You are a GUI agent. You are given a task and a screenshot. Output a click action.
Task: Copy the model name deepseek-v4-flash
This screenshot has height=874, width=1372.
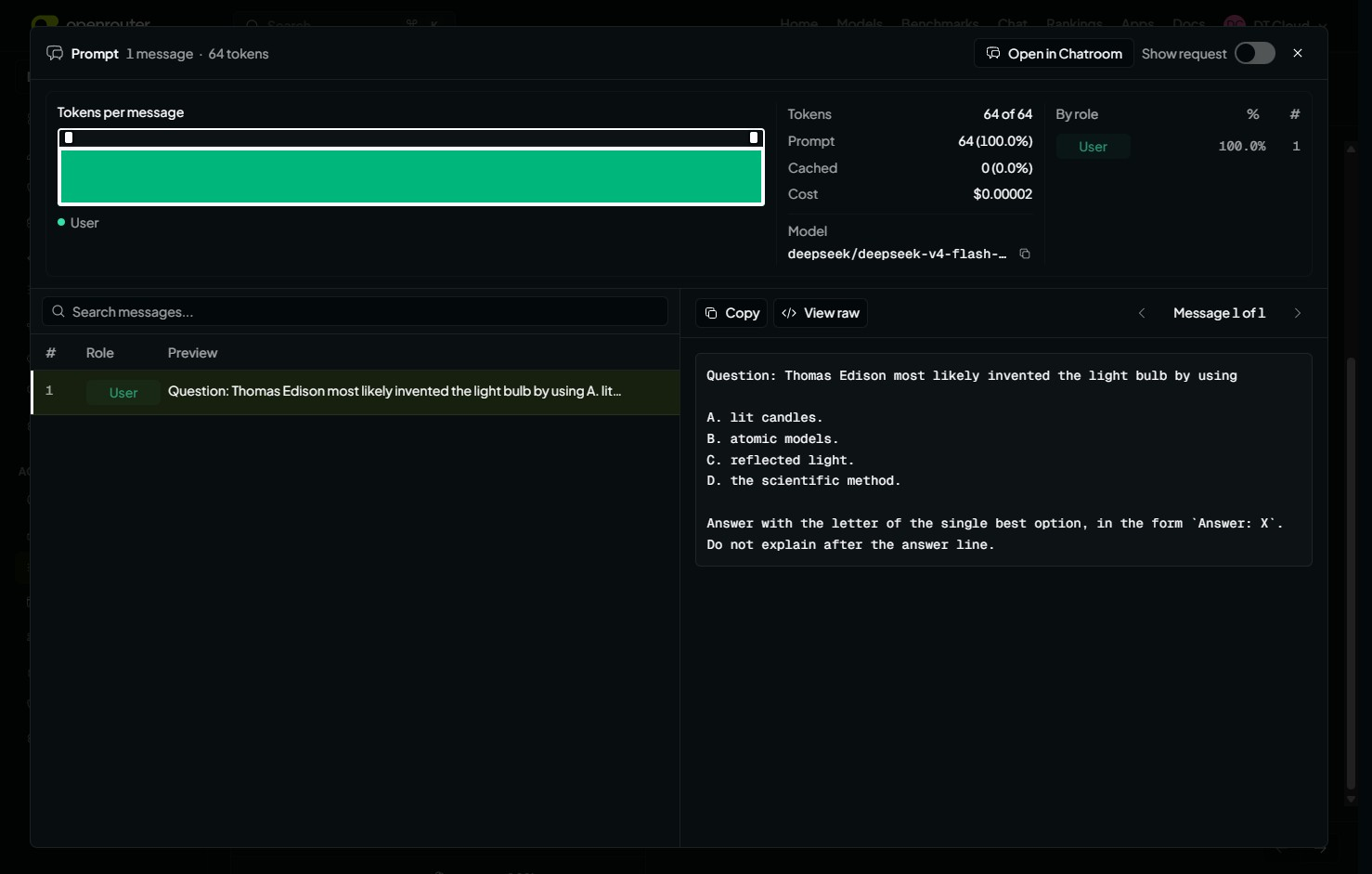[x=1025, y=254]
